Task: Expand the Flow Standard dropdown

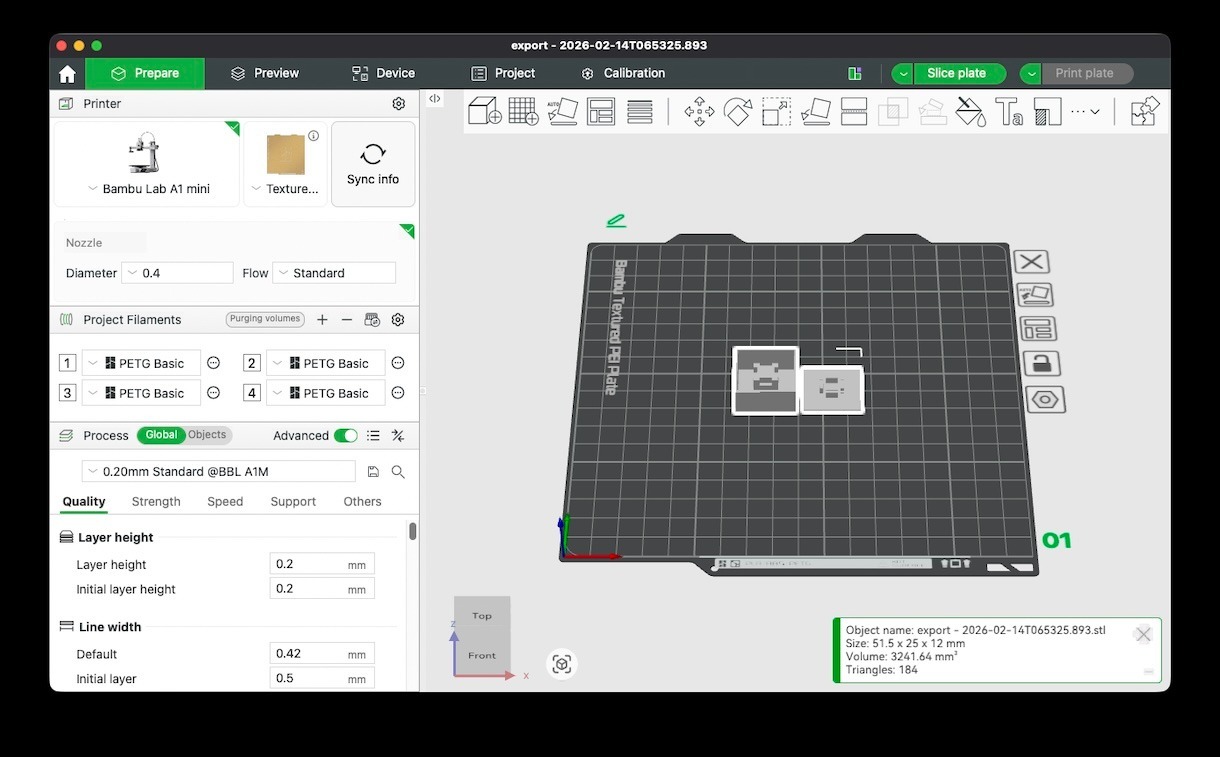Action: click(334, 273)
